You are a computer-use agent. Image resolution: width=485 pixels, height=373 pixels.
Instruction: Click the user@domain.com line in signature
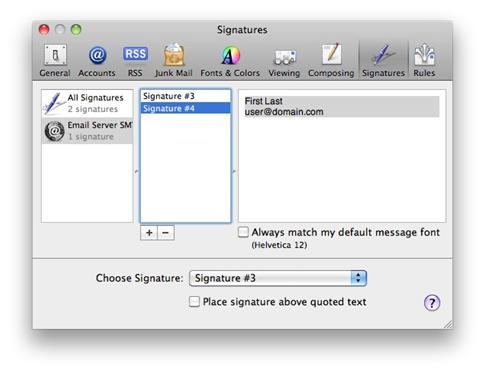[284, 112]
